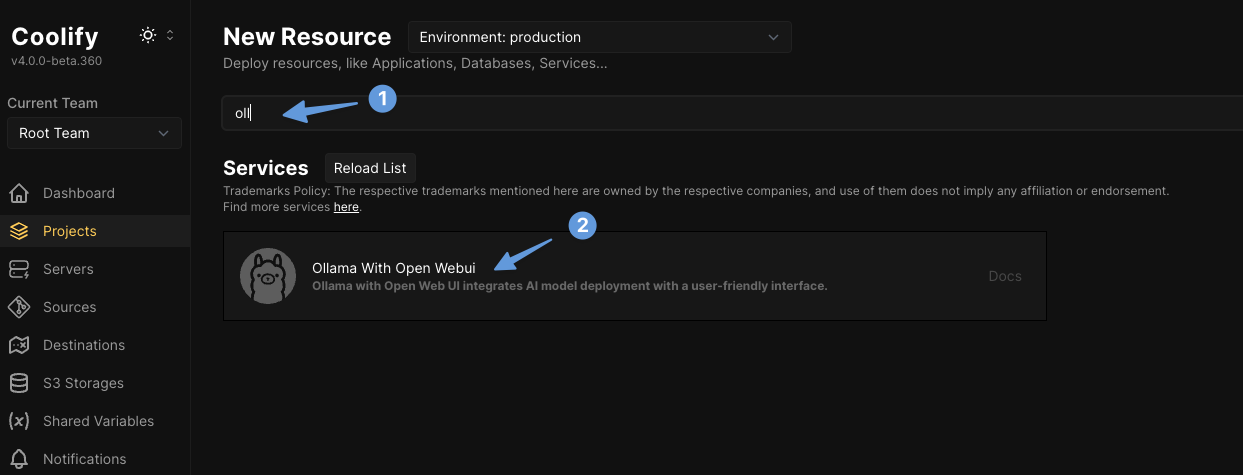Click the Projects stacked layers icon
Image resolution: width=1243 pixels, height=475 pixels.
click(19, 231)
